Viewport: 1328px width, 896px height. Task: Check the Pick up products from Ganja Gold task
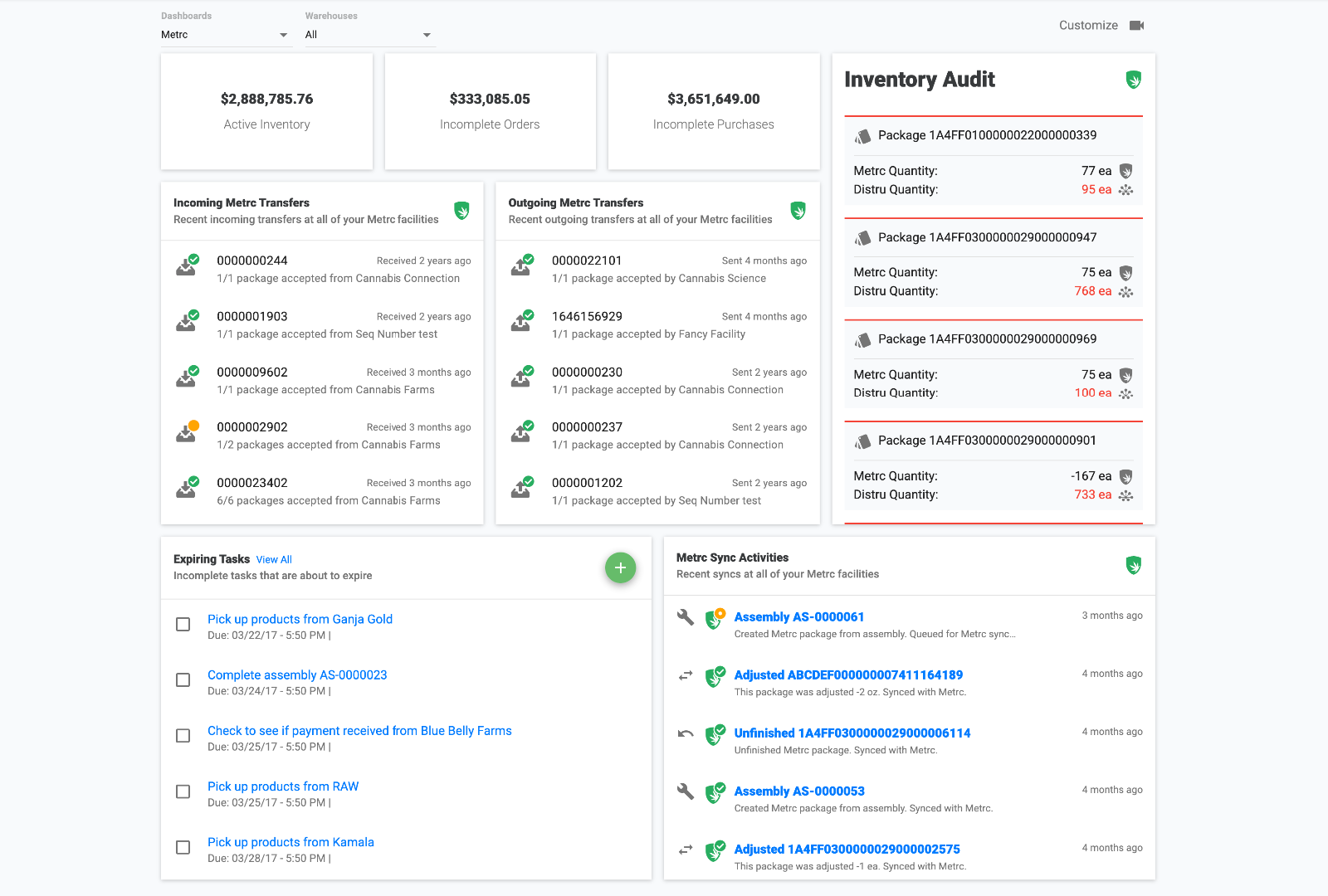[183, 625]
